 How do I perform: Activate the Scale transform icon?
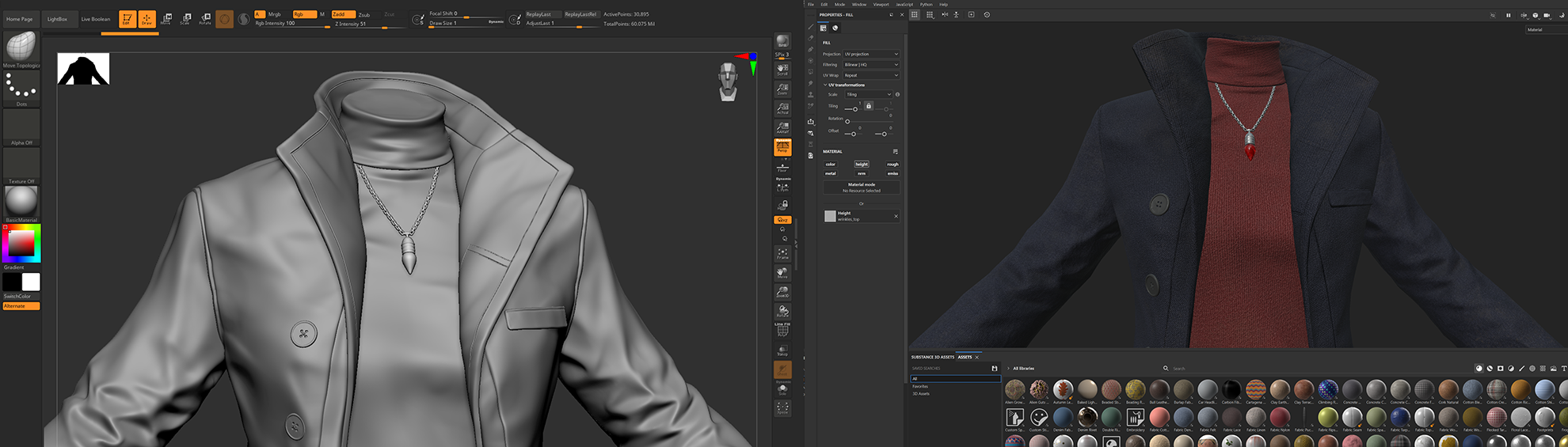tap(185, 19)
